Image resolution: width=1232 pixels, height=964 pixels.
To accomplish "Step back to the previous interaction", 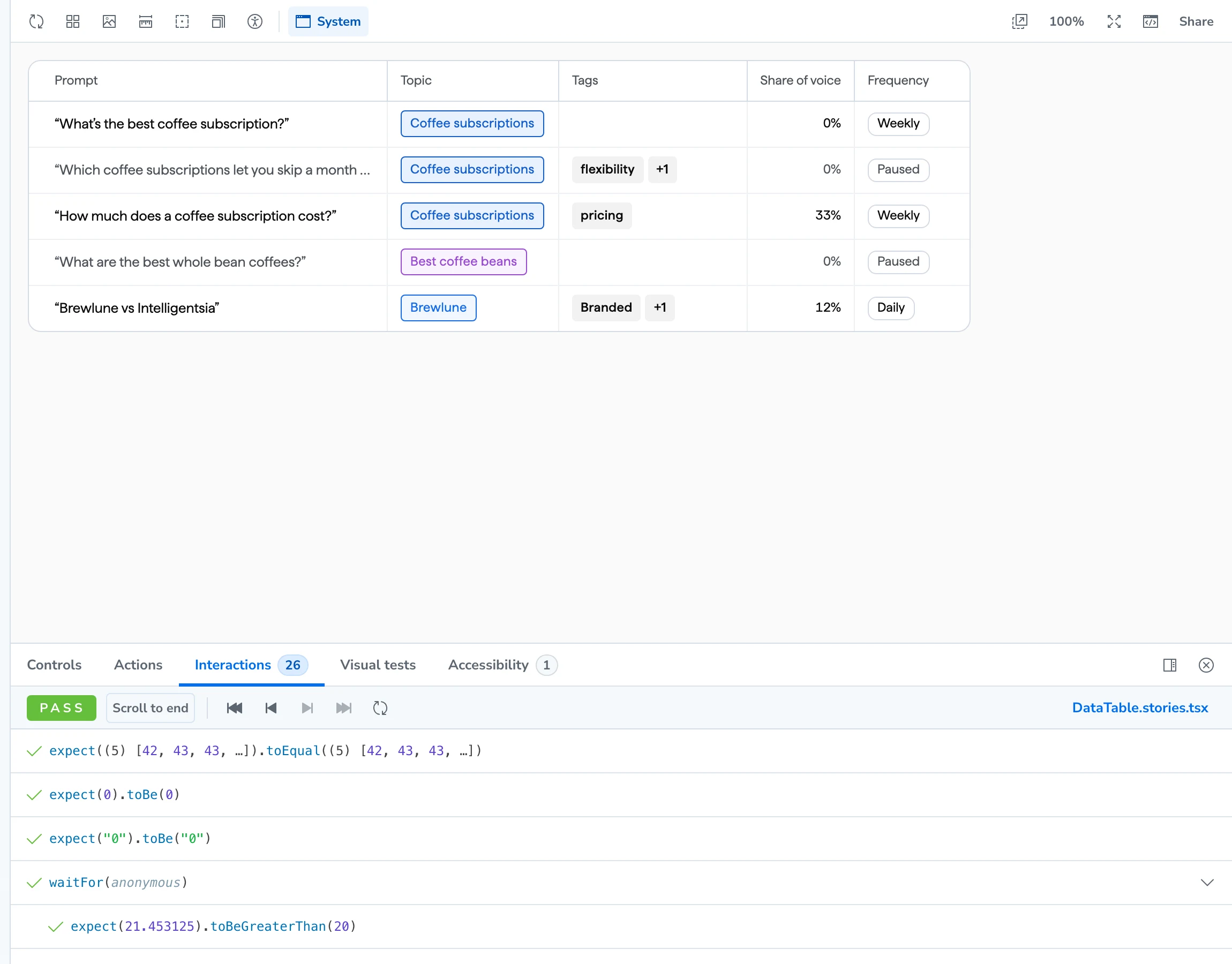I will tap(271, 708).
